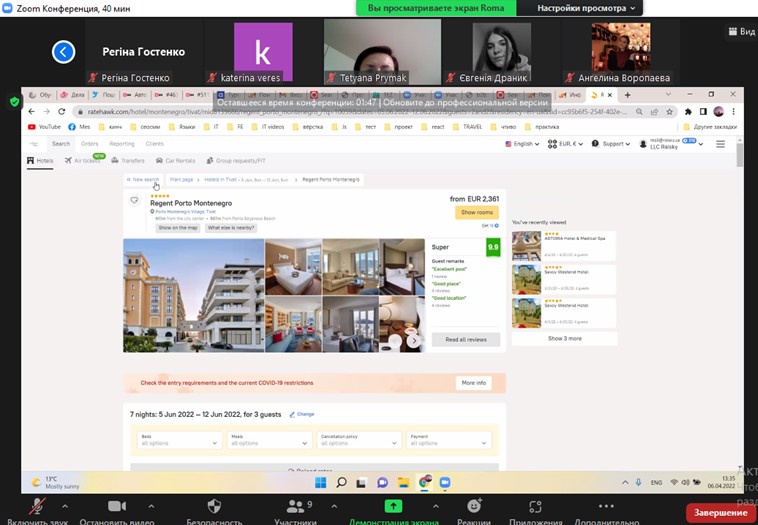This screenshot has width=758, height=525.
Task: Open a new browser tab
Action: pyautogui.click(x=627, y=95)
